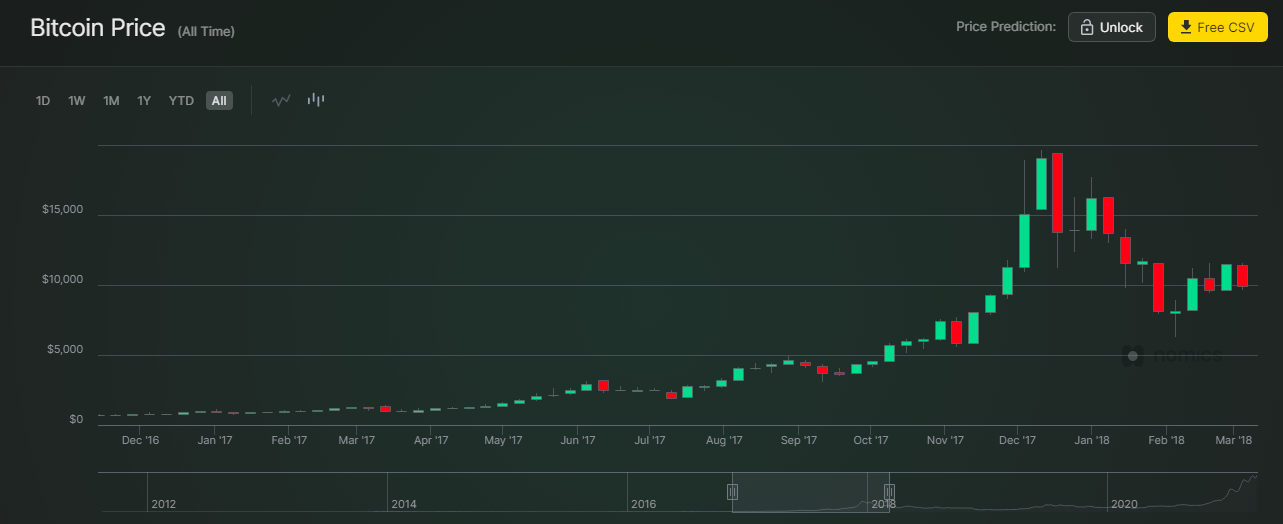The image size is (1283, 524).
Task: Unlock the price prediction
Action: [1112, 27]
